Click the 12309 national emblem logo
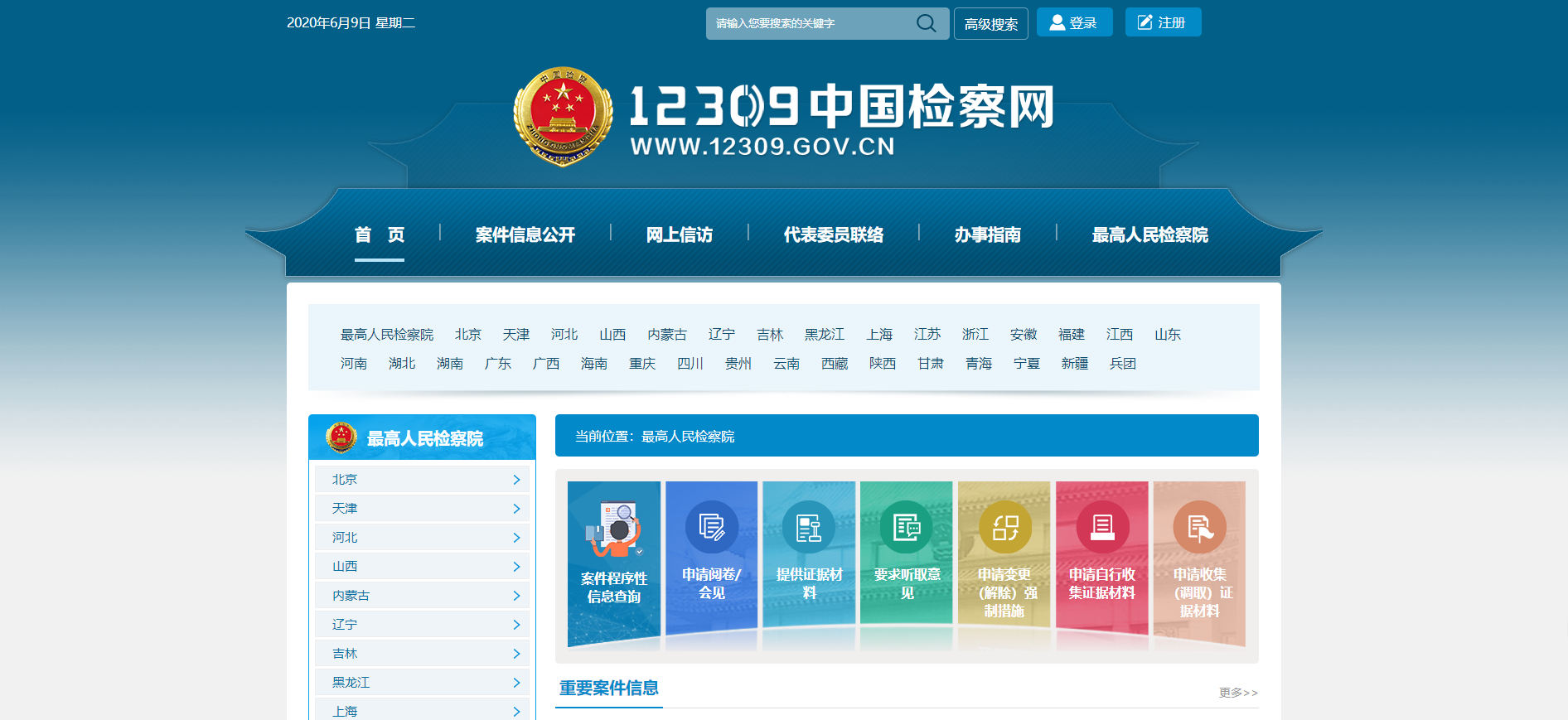The image size is (1568, 720). coord(563,117)
